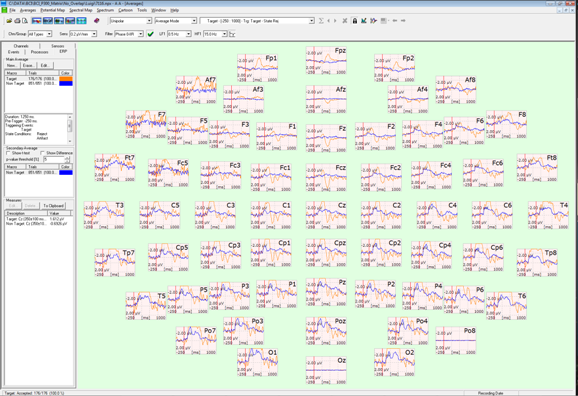Screen dimensions: 578x396
Task: Click the orange Target color swatch
Action: tap(66, 79)
